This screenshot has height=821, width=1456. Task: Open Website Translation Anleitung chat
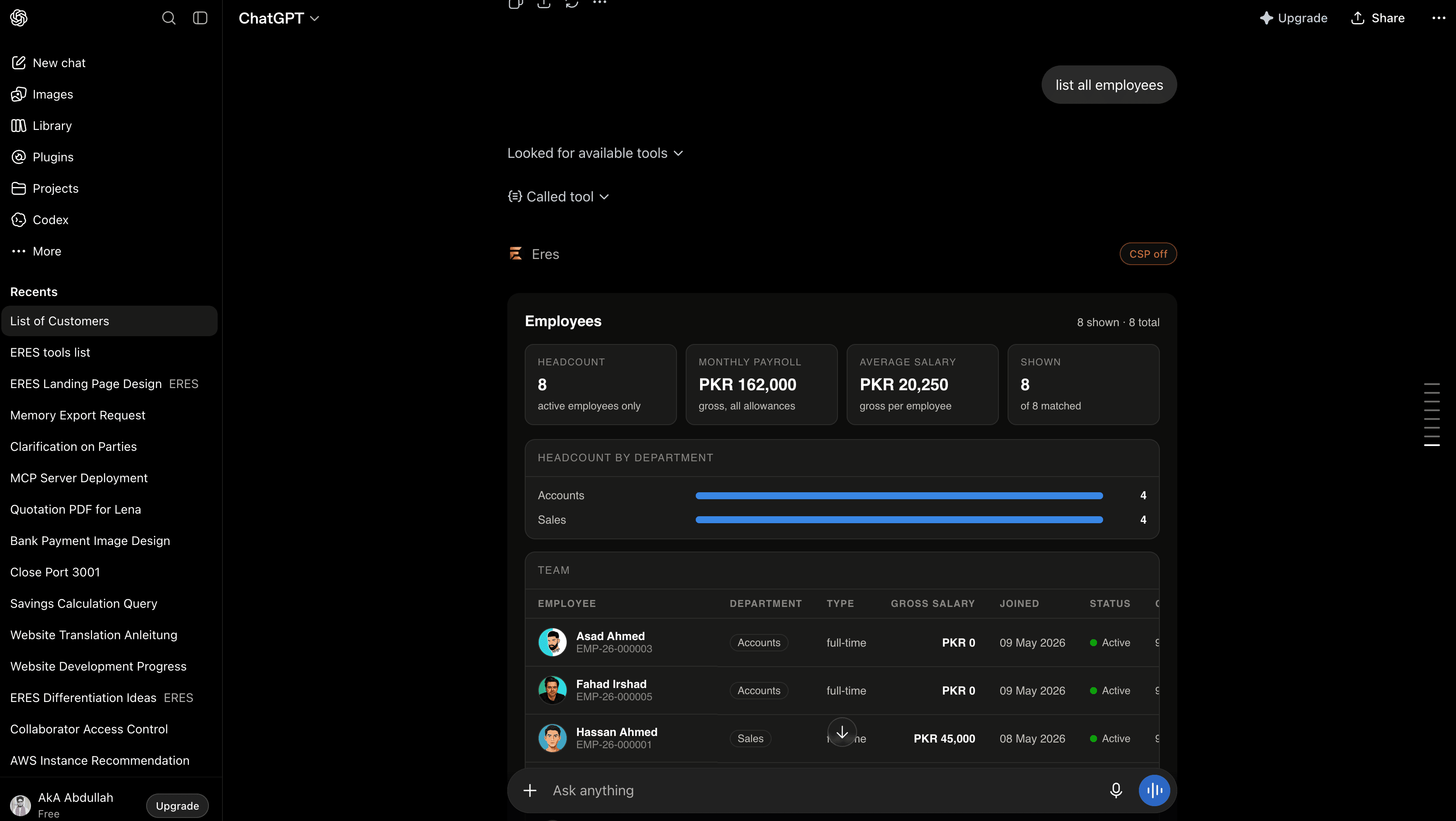point(109,634)
